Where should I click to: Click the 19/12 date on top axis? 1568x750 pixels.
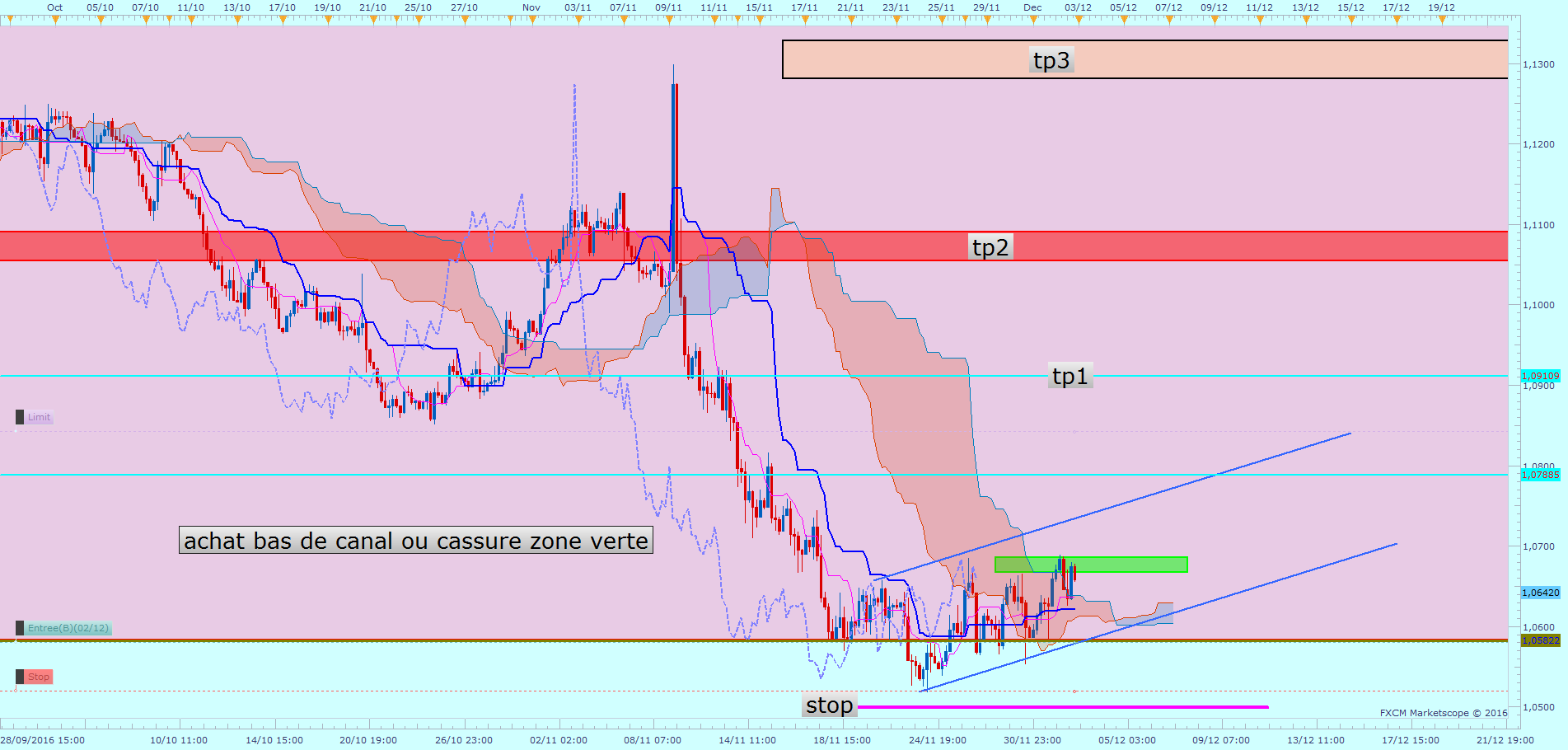coord(1441,7)
